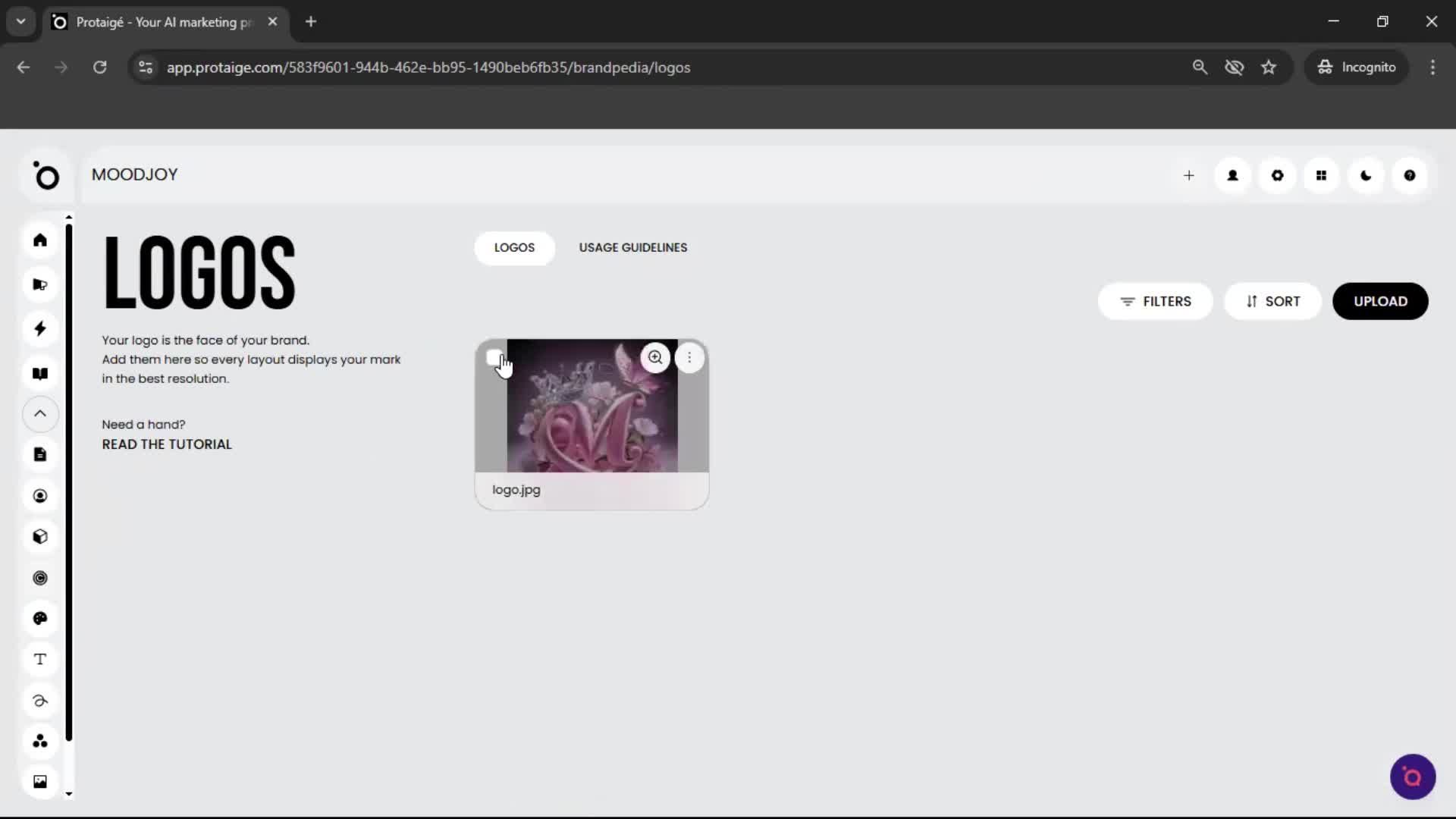Select the campaigns megaphone tool

pyautogui.click(x=39, y=284)
